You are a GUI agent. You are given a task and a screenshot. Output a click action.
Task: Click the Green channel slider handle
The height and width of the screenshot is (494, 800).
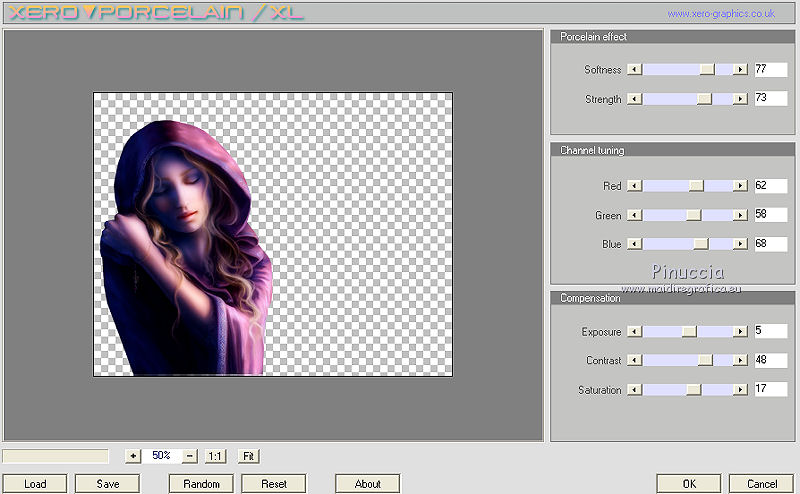[693, 215]
